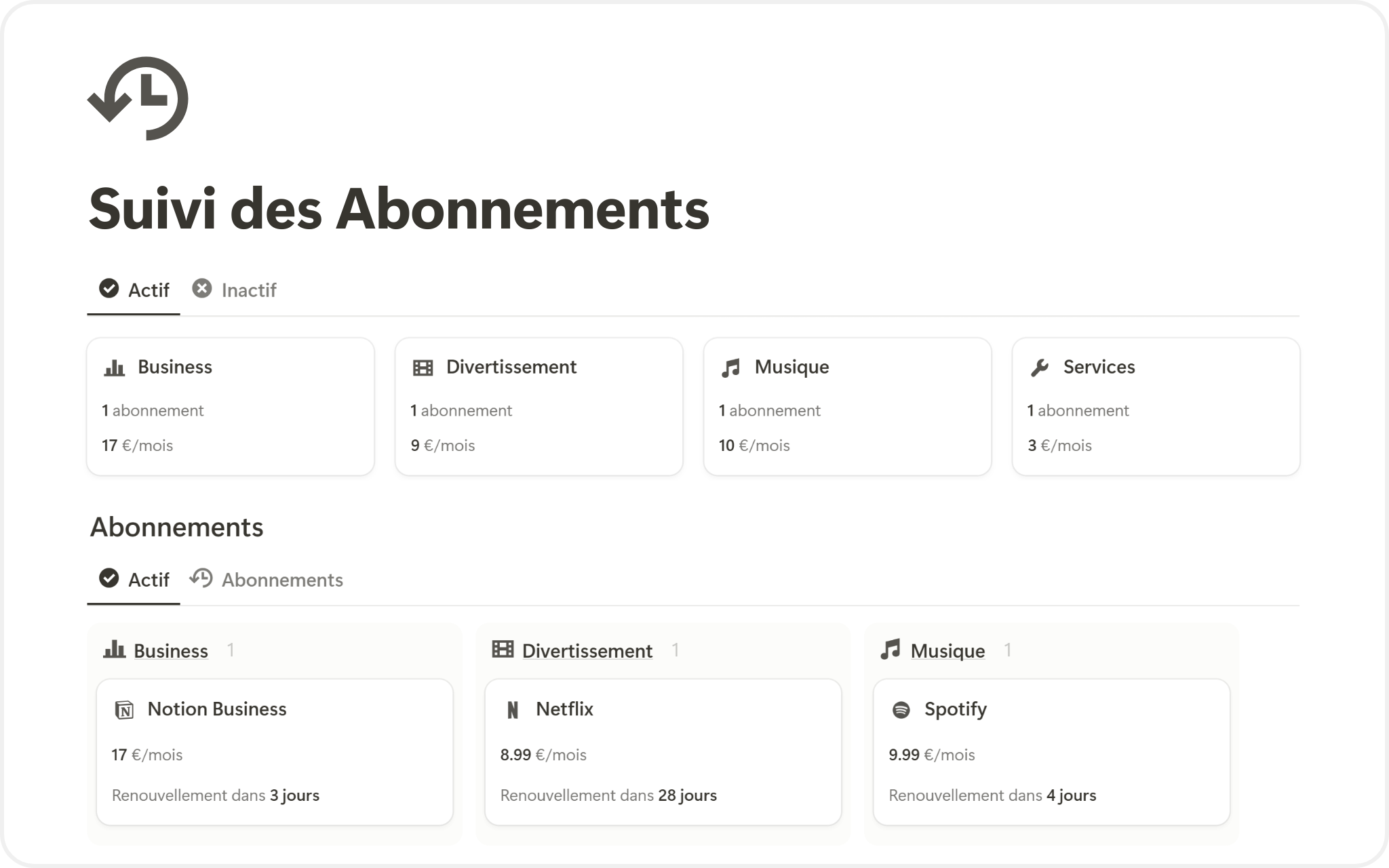Open the Business group header link
1389x868 pixels.
click(x=171, y=651)
